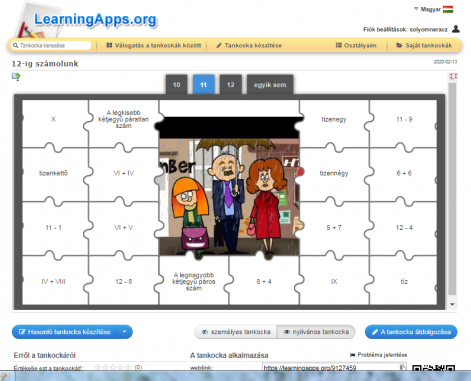Select the 12 answer tab
Image resolution: width=471 pixels, height=381 pixels.
[x=230, y=85]
